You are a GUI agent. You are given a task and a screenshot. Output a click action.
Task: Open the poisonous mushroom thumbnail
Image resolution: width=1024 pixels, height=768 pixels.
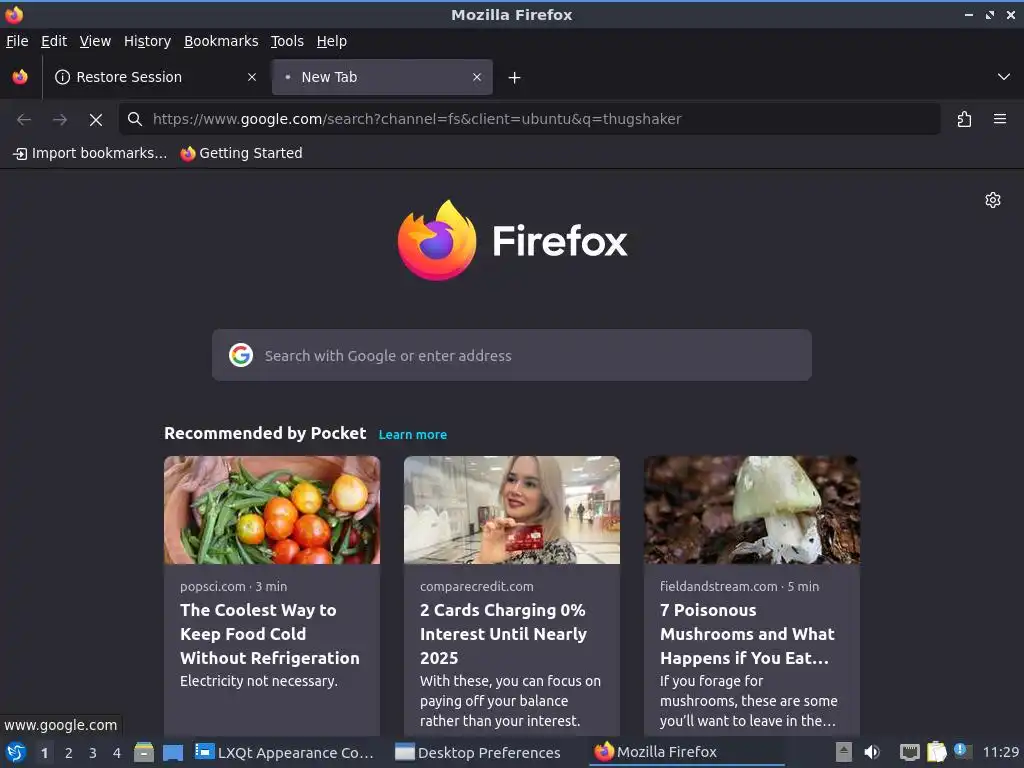(752, 510)
